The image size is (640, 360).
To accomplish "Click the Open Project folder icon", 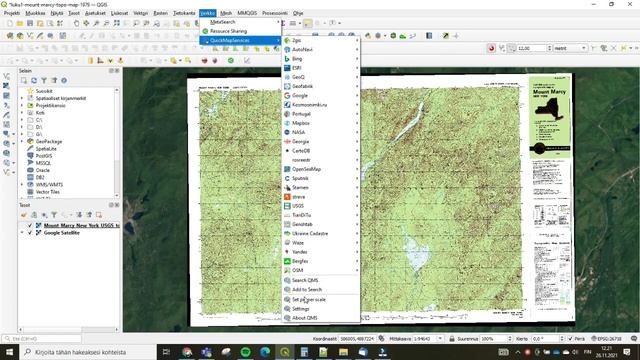I will tap(20, 24).
